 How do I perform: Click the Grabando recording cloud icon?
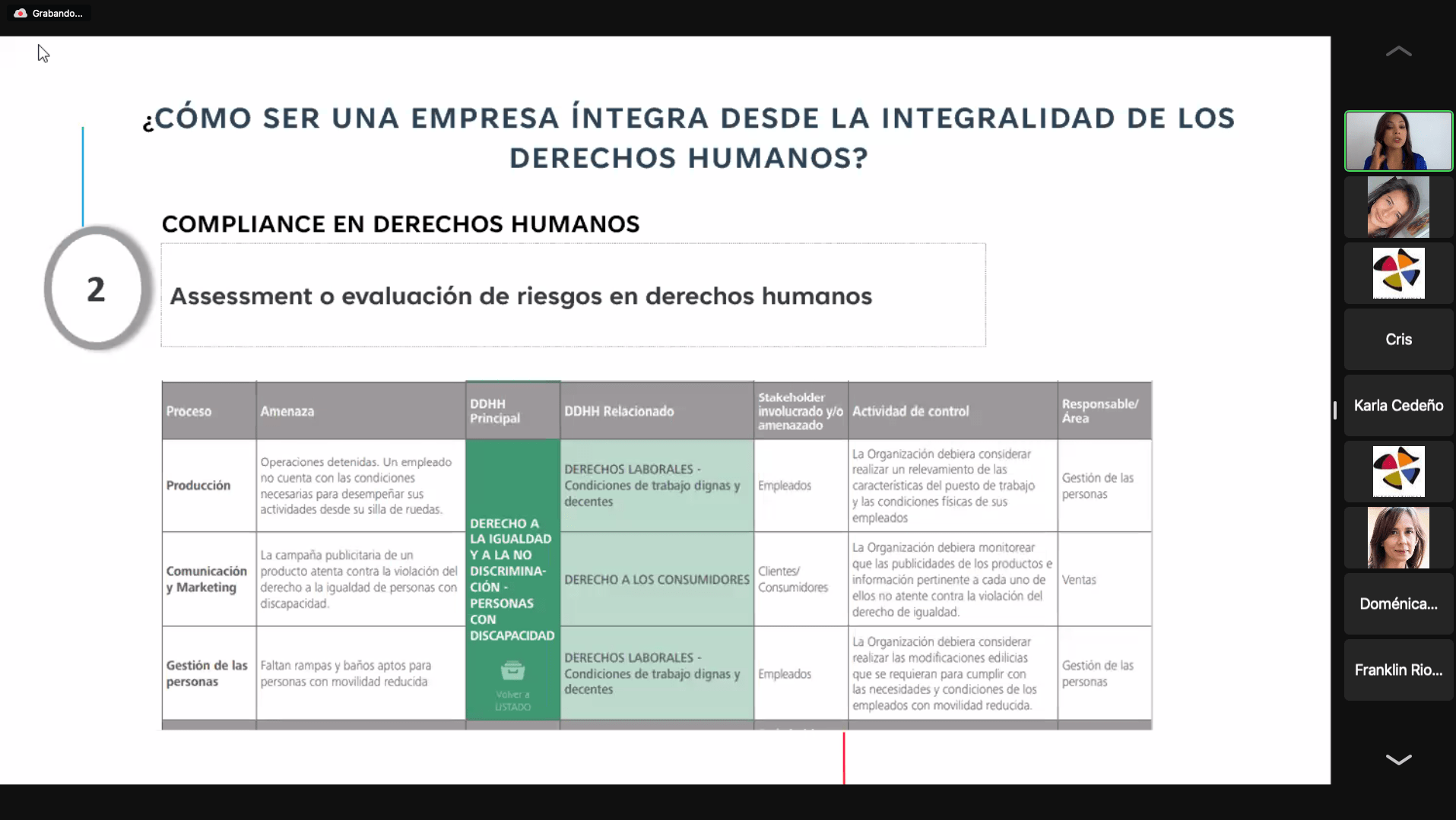click(21, 14)
